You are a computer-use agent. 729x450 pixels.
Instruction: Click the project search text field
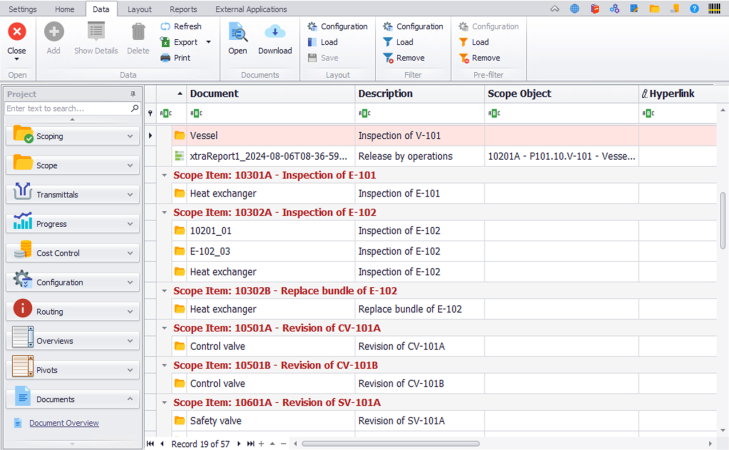pos(65,108)
